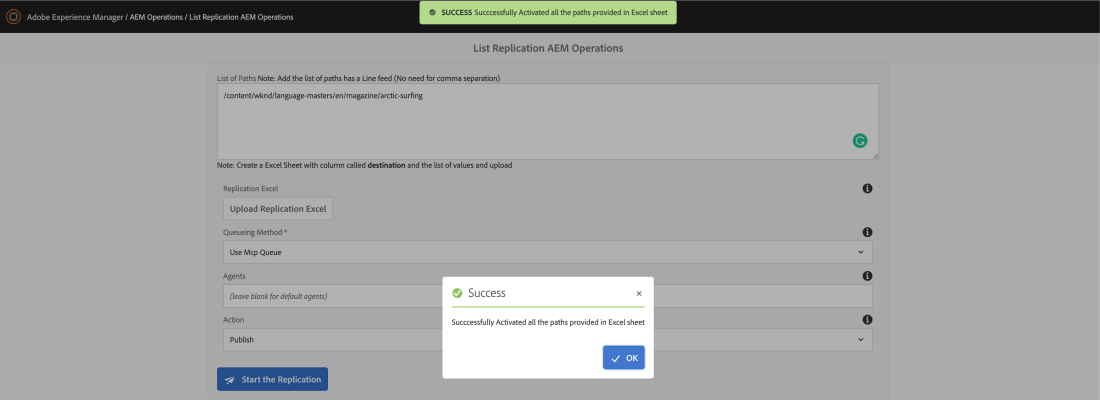Open the info icon beside Replication Excel
The width and height of the screenshot is (1100, 400).
point(867,188)
